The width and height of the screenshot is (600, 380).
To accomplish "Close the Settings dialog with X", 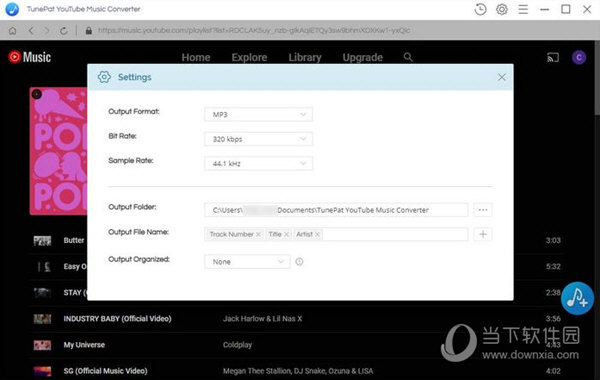I will [x=501, y=77].
